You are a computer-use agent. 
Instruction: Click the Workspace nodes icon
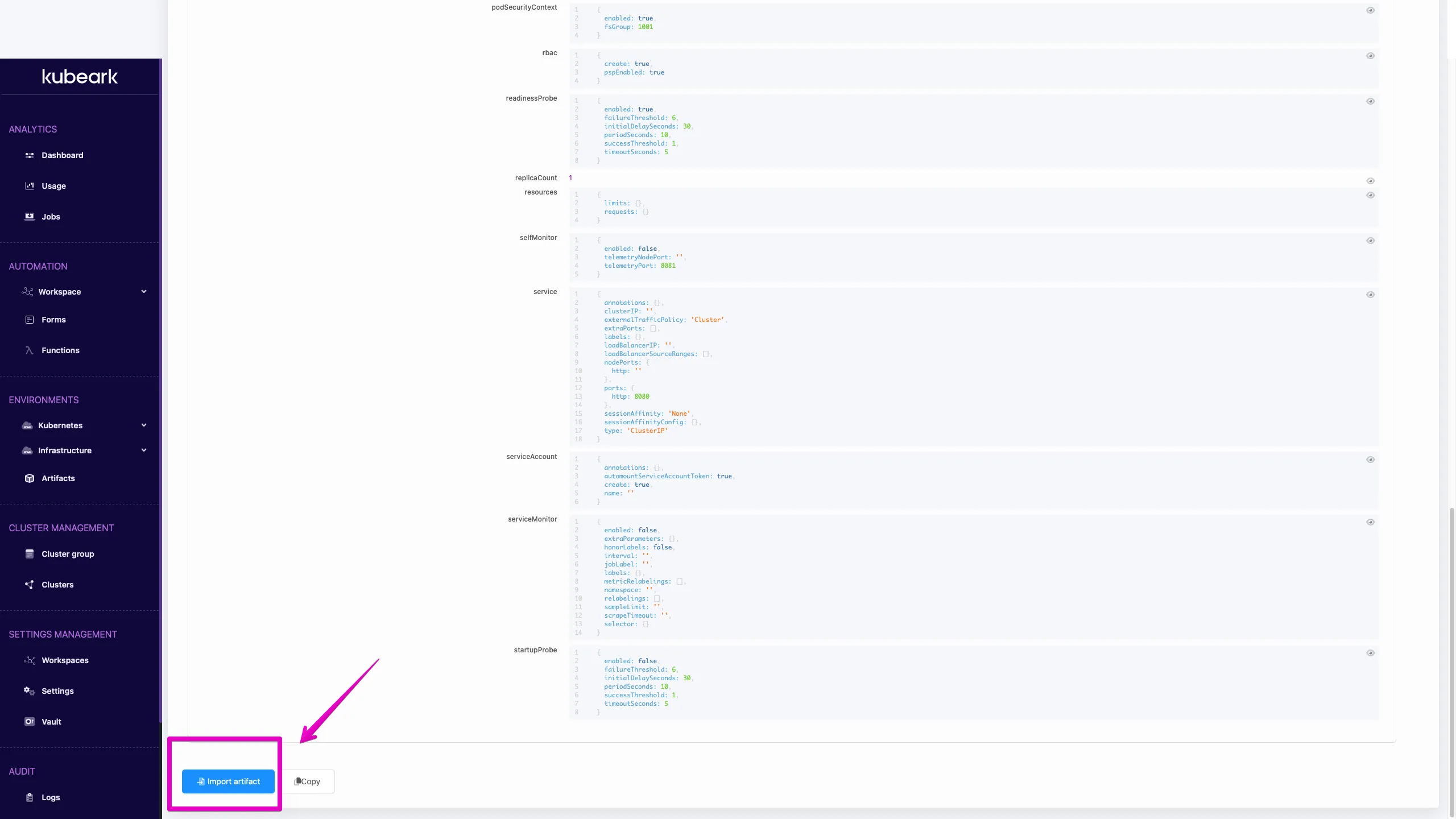pyautogui.click(x=27, y=292)
